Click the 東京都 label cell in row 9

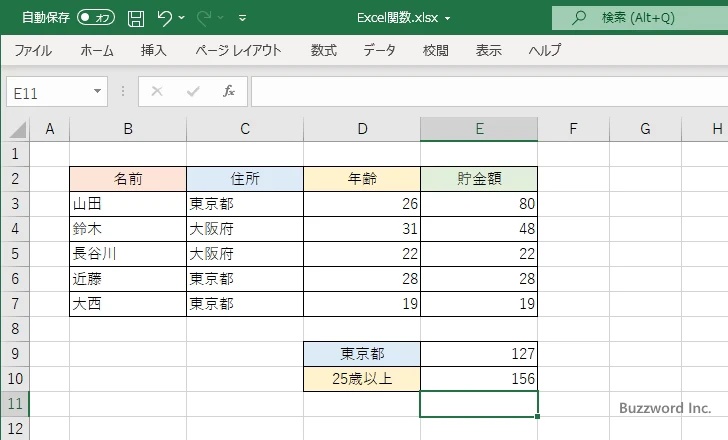coord(362,354)
